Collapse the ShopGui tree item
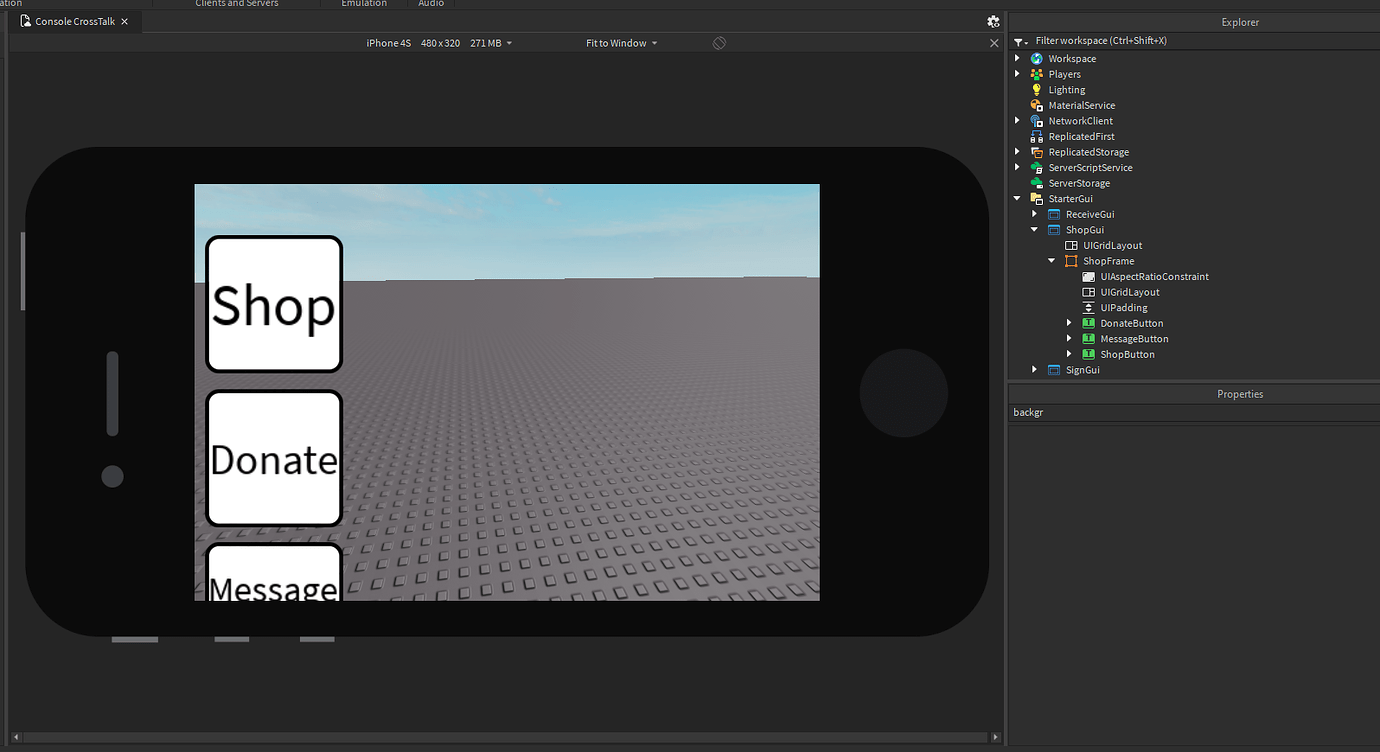 point(1034,229)
